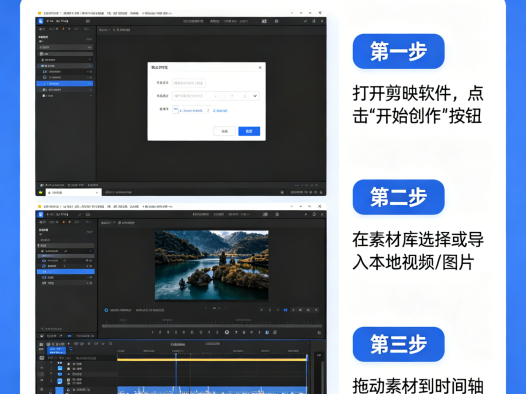
Task: Close the white dialog in upper screenshot
Action: coord(260,67)
